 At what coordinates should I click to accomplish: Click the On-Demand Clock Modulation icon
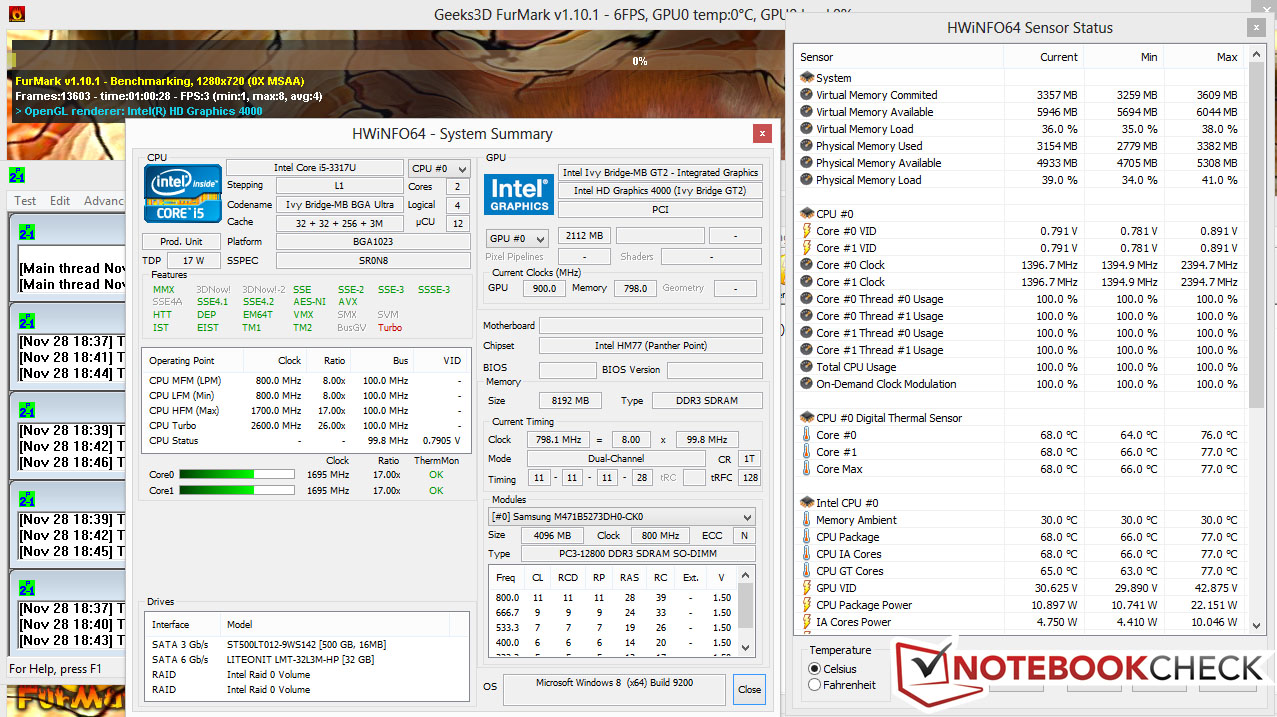(807, 384)
